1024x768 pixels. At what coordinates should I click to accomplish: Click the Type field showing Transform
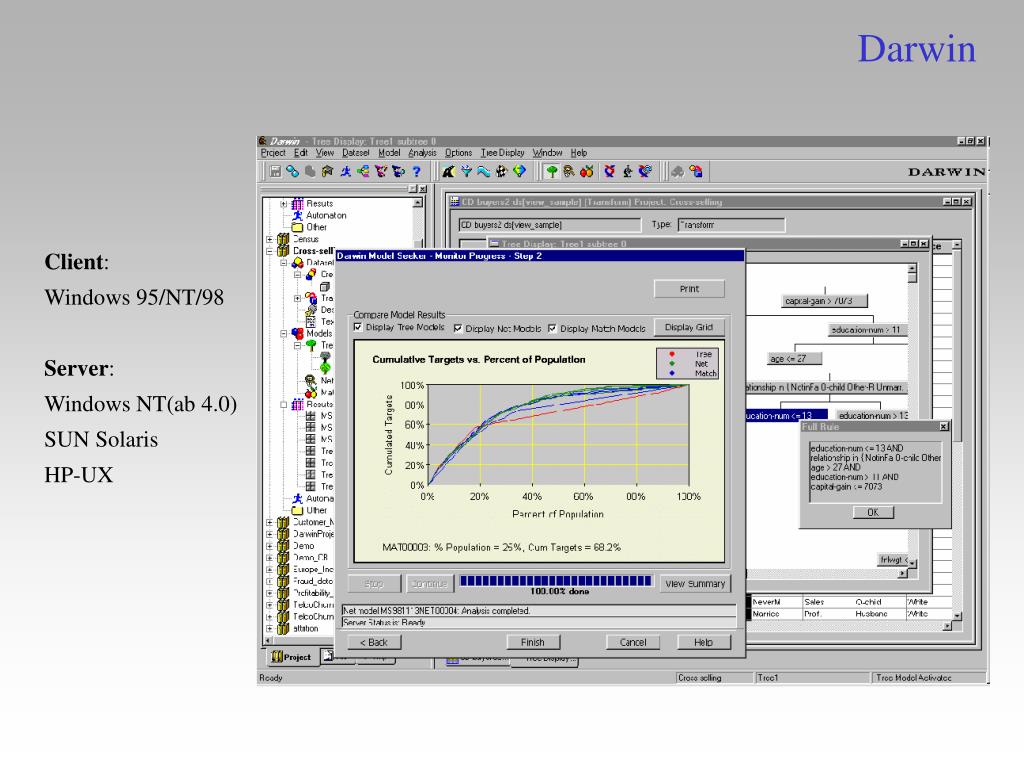point(731,225)
